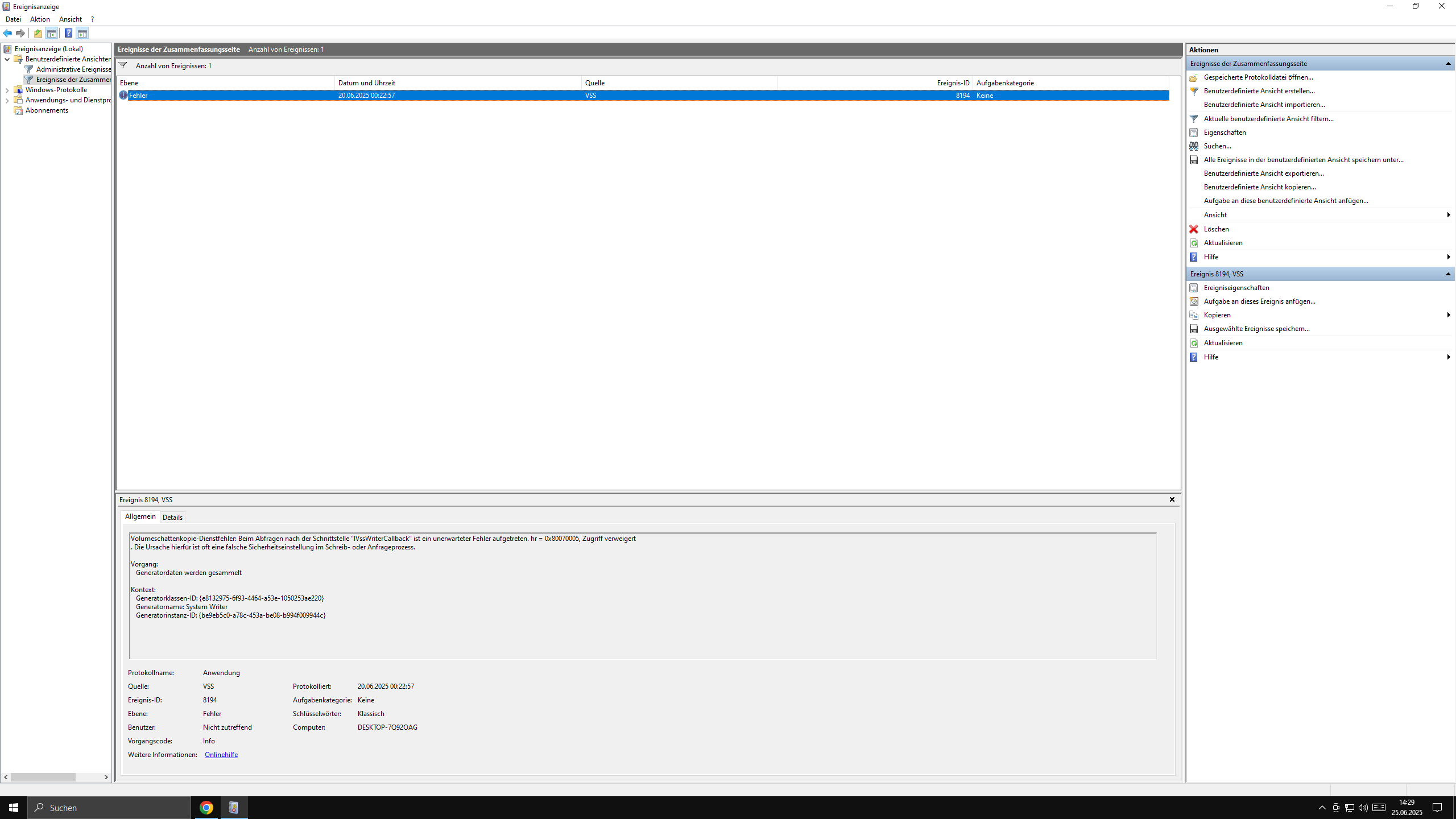
Task: Open Chrome from the taskbar
Action: [x=206, y=808]
